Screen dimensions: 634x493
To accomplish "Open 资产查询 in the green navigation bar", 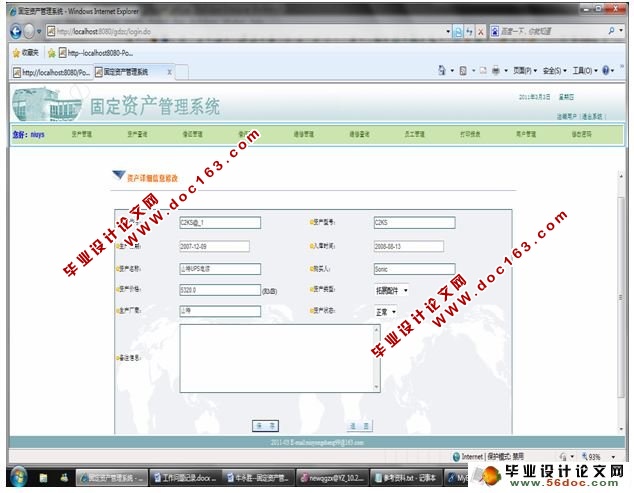I will pyautogui.click(x=137, y=134).
